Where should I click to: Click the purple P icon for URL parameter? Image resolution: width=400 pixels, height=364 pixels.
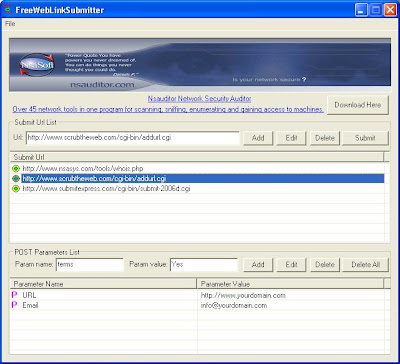14,295
